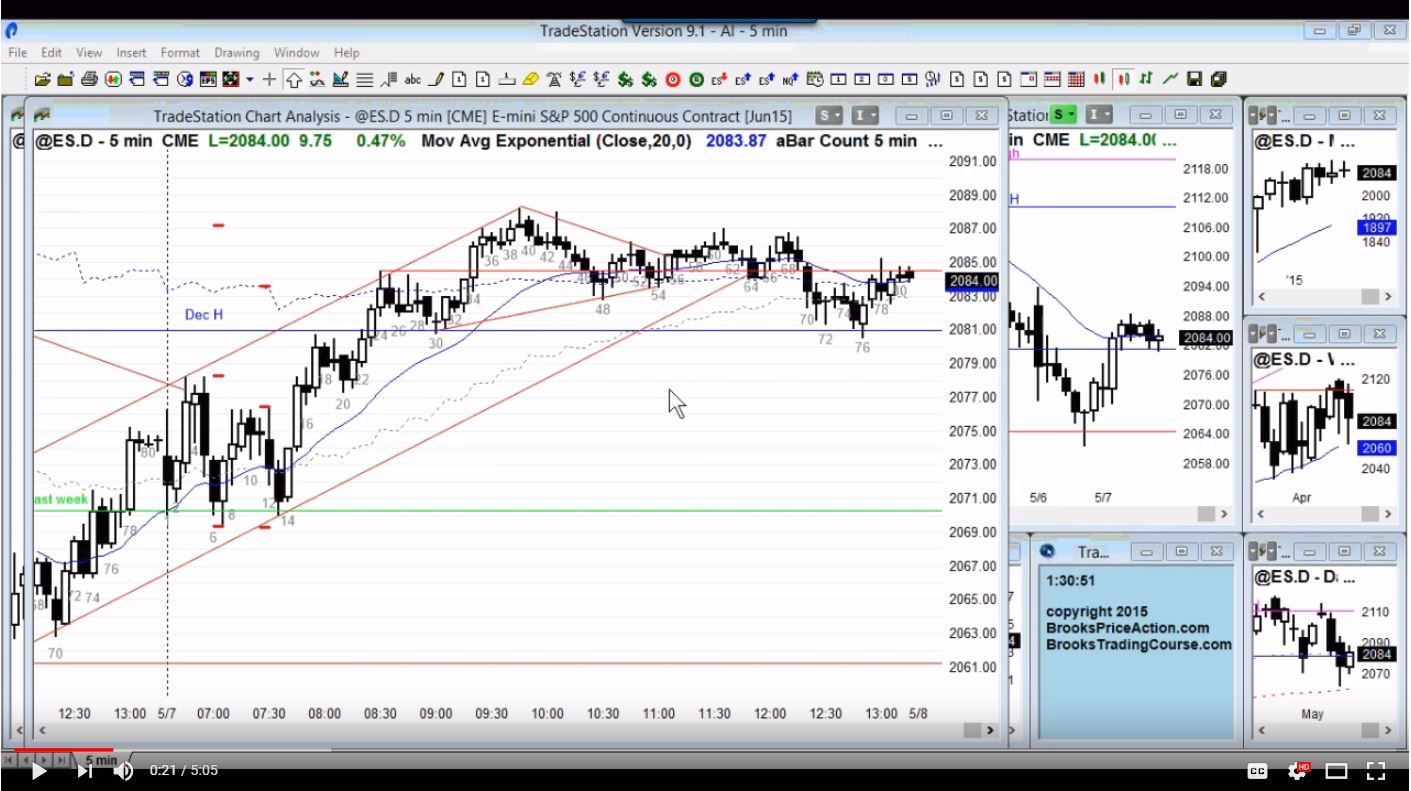Click right scroll arrow of main chart

point(990,730)
